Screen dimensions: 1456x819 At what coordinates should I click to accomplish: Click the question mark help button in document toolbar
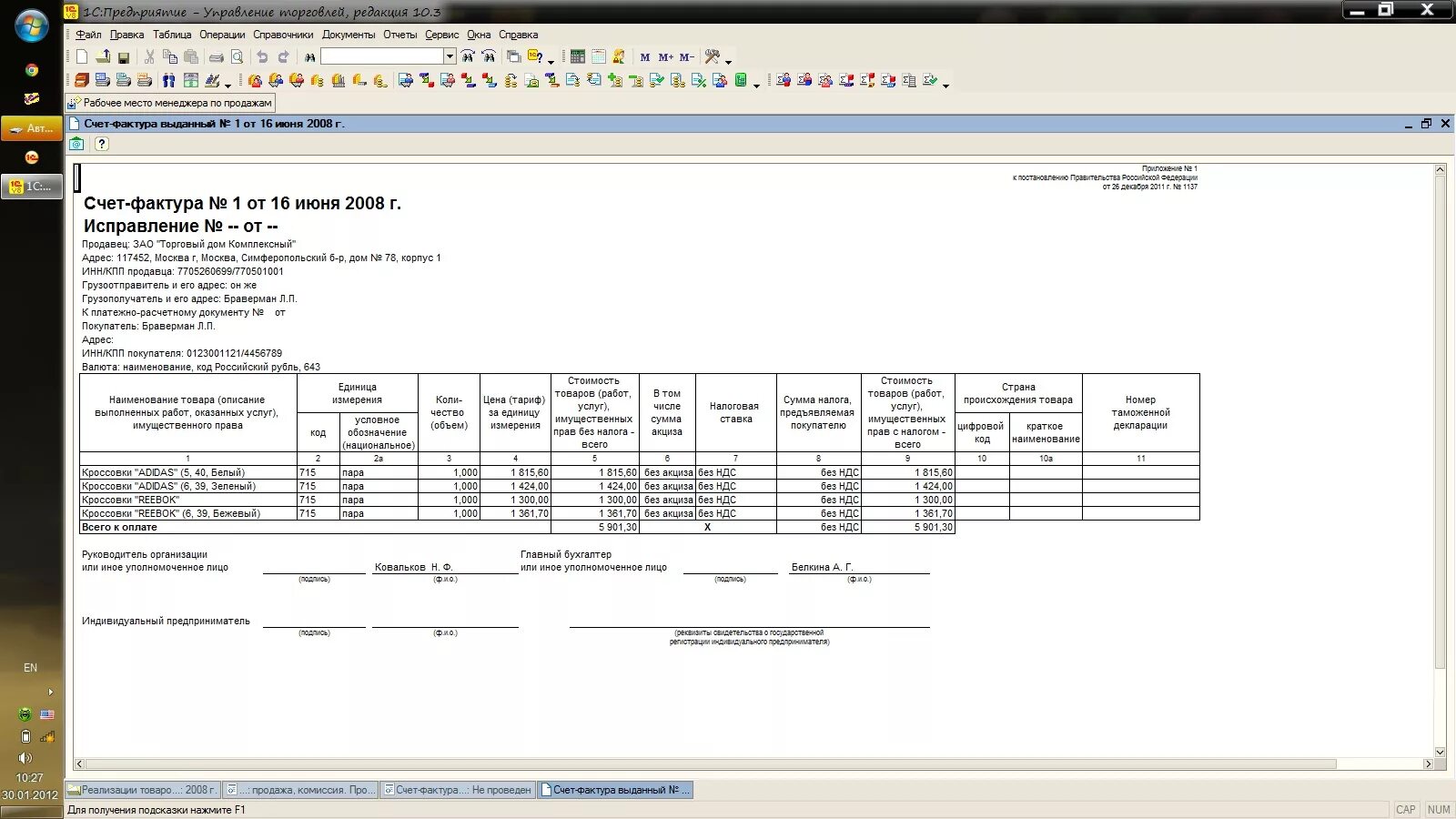coord(102,144)
